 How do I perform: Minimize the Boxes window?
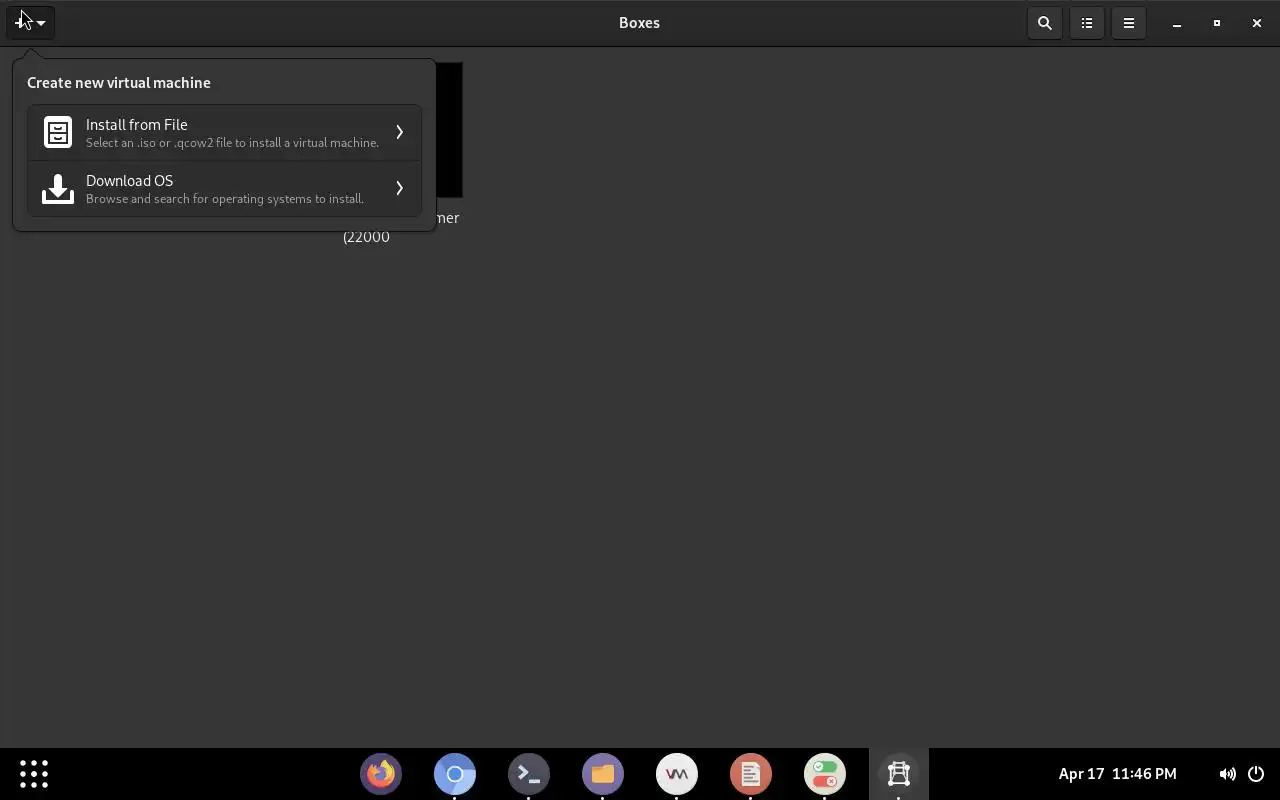tap(1177, 23)
